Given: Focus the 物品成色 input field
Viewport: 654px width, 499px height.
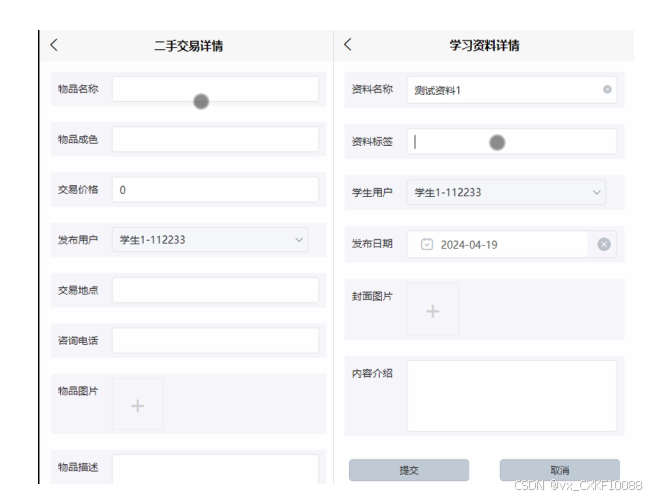Looking at the screenshot, I should pos(215,139).
